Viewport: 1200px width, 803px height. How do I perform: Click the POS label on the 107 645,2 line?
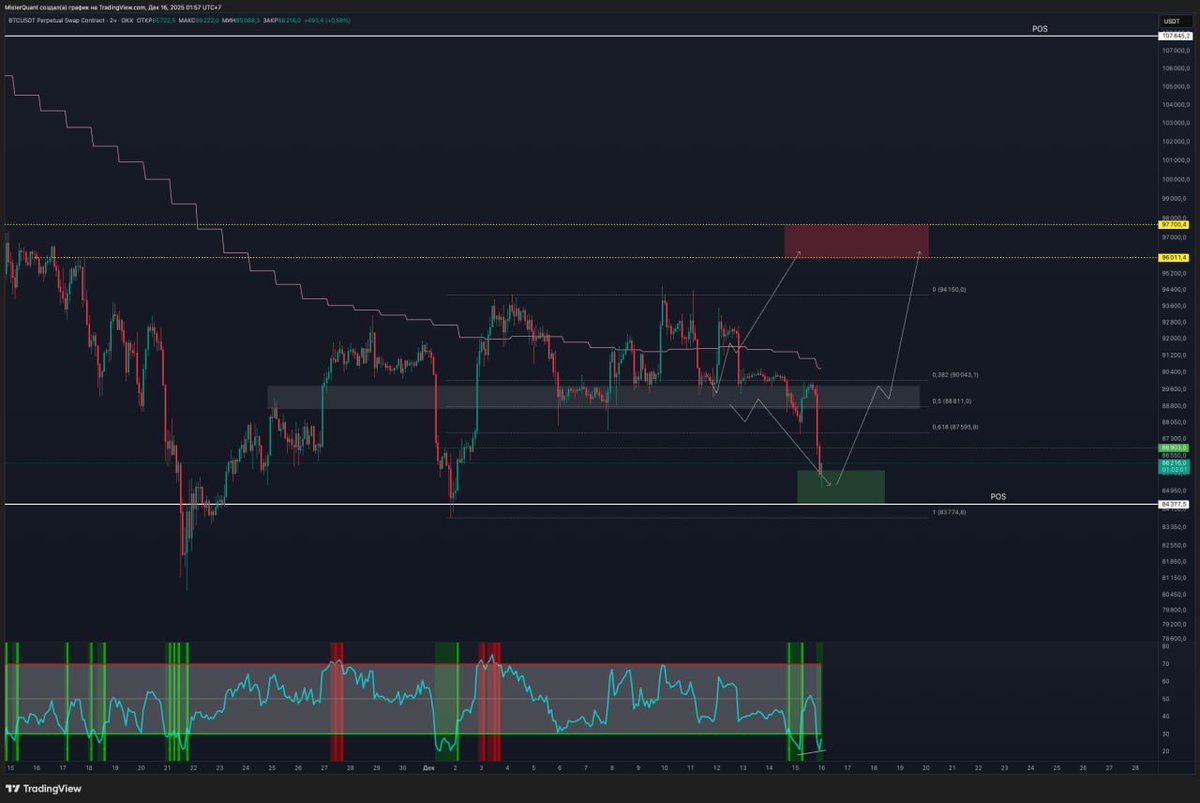coord(1040,30)
